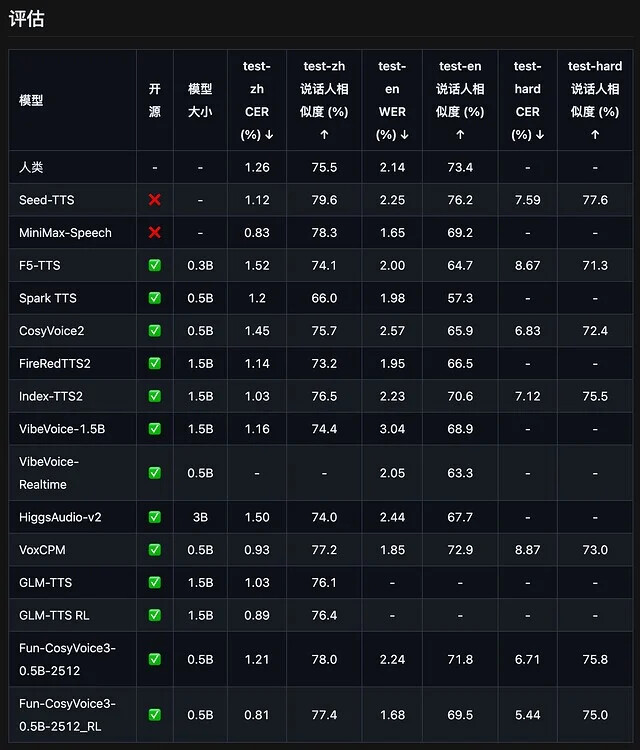Image resolution: width=640 pixels, height=750 pixels.
Task: Click the 评估 section heading
Action: click(x=27, y=19)
